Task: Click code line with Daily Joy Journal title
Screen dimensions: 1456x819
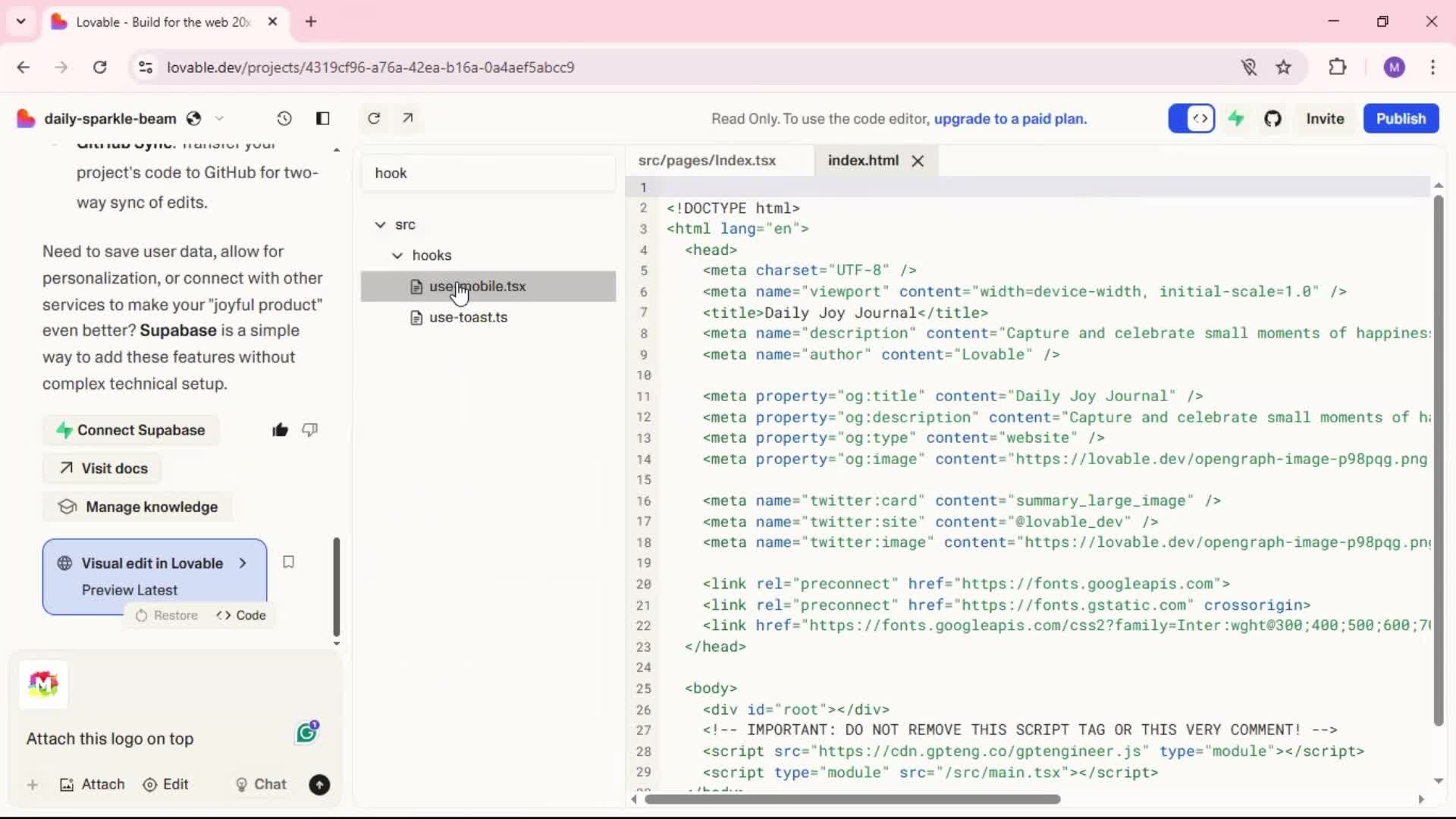Action: (x=845, y=312)
